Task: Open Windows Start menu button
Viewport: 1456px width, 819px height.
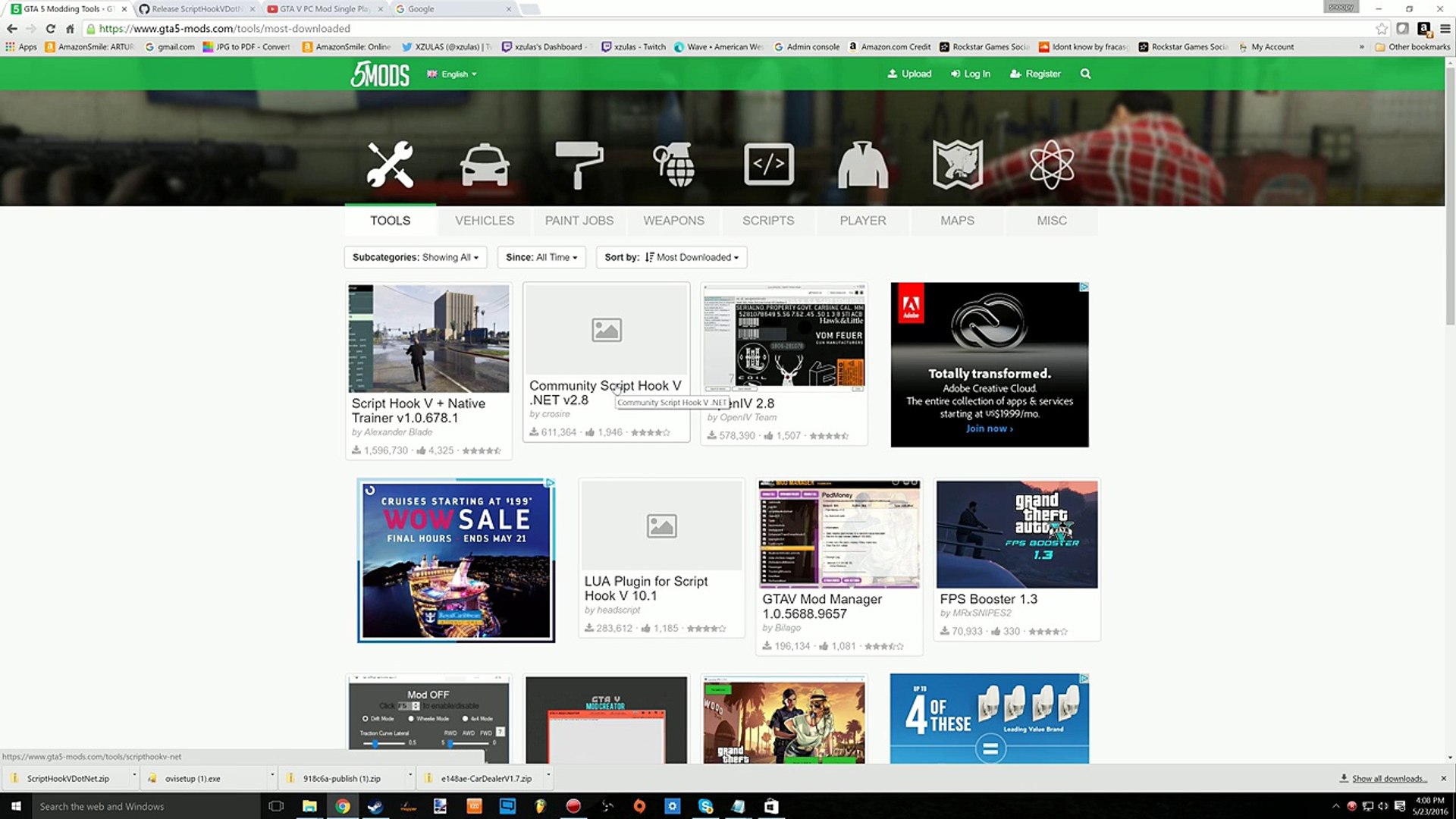Action: click(x=16, y=806)
